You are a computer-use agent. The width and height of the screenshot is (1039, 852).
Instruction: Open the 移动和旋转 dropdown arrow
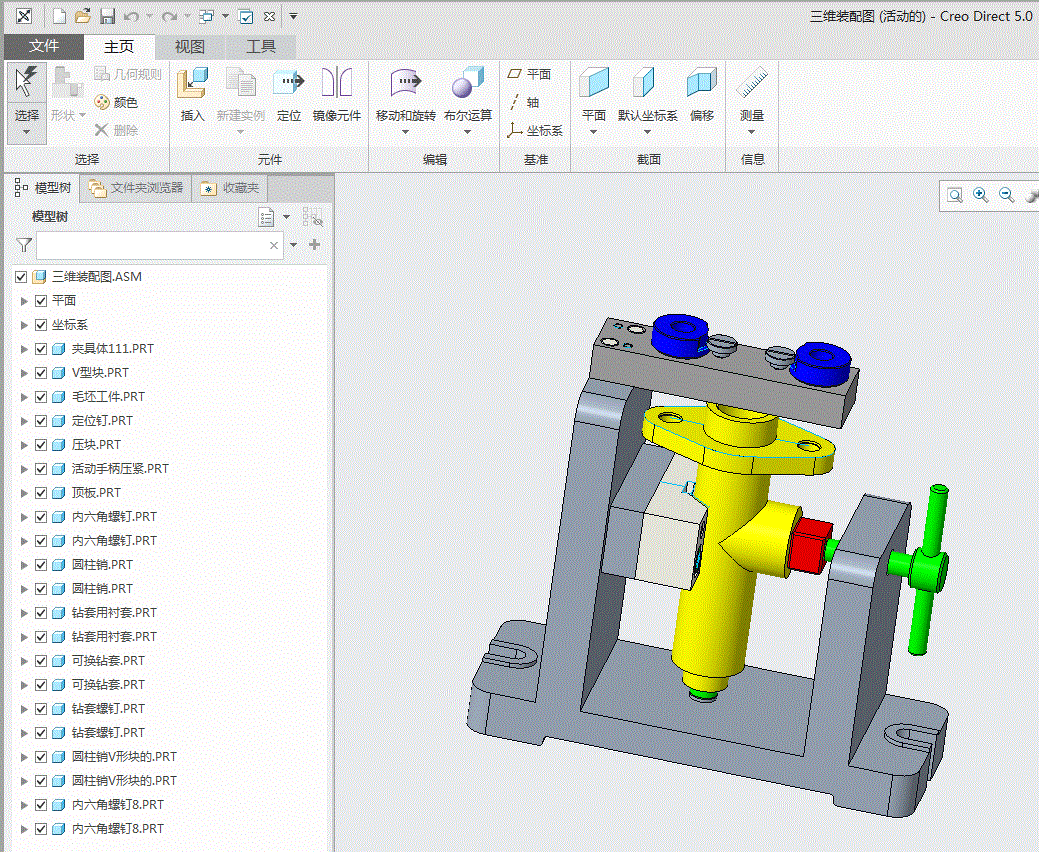[406, 132]
